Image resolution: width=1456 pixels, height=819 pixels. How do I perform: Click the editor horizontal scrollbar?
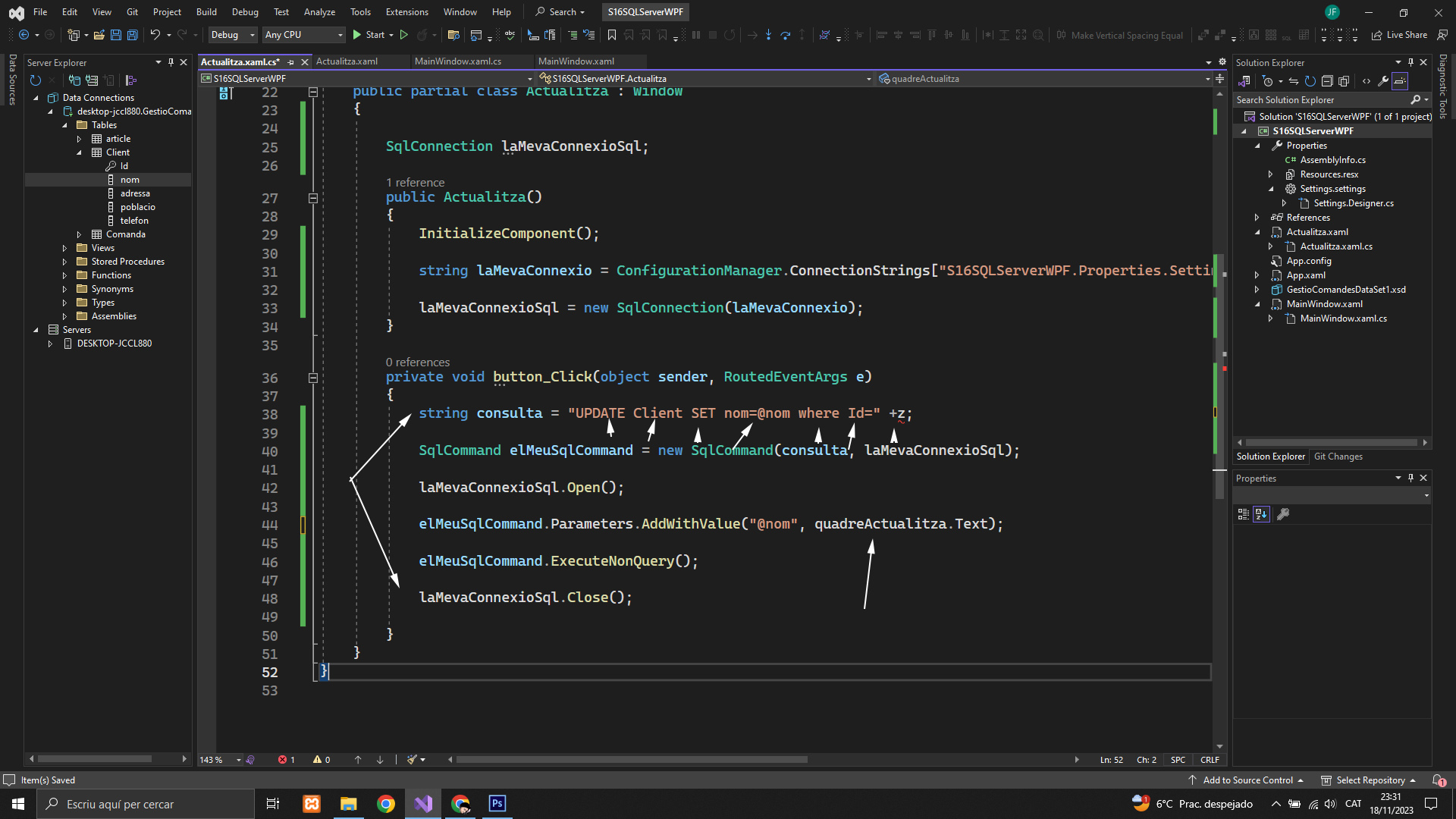click(x=631, y=760)
